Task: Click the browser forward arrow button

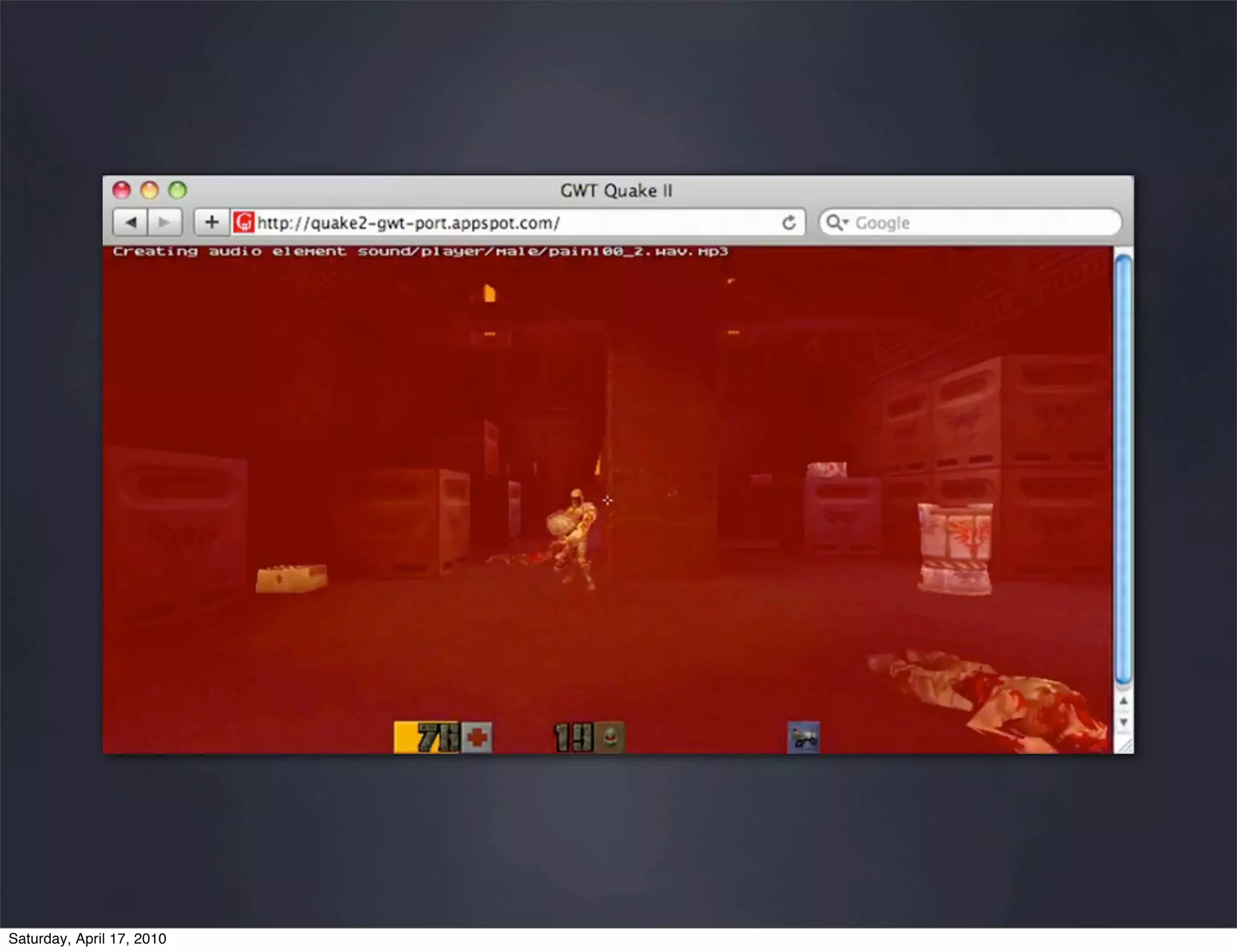Action: (x=164, y=222)
